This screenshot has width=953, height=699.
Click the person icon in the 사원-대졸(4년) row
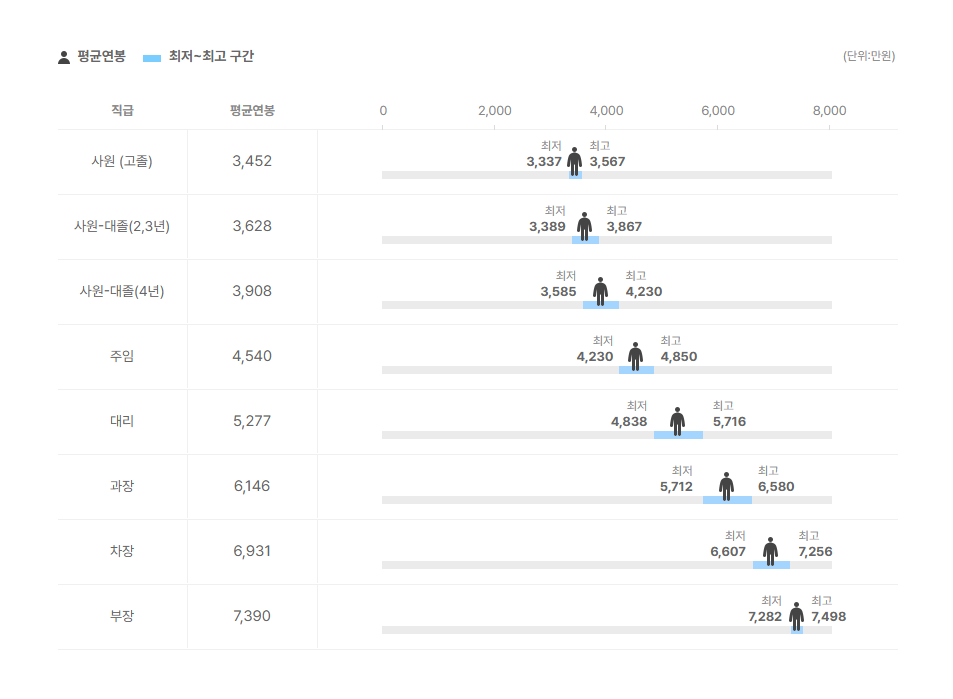pos(600,291)
